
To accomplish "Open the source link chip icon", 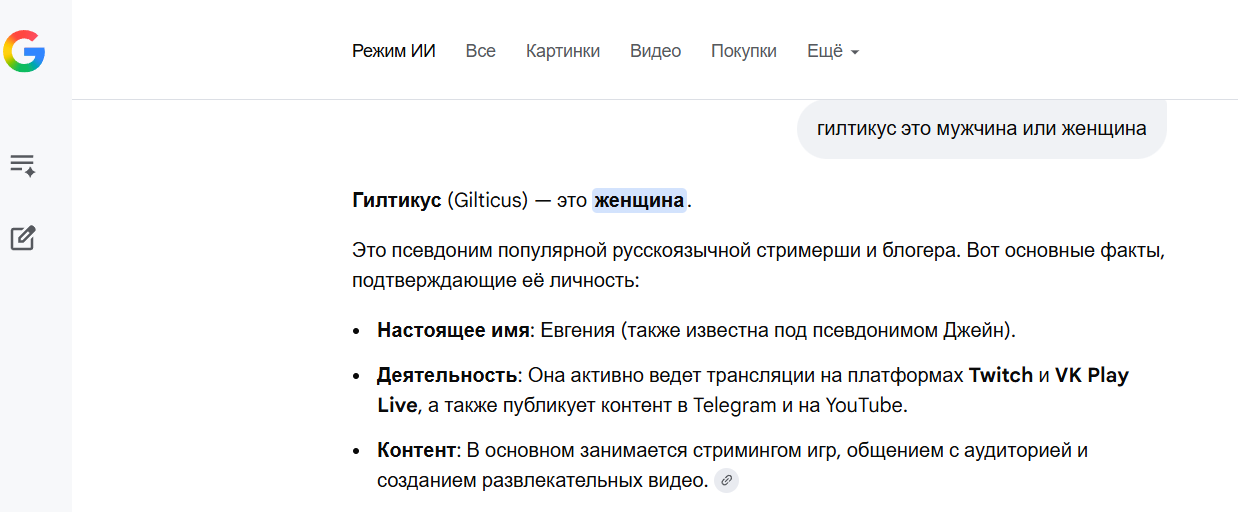I will point(727,481).
